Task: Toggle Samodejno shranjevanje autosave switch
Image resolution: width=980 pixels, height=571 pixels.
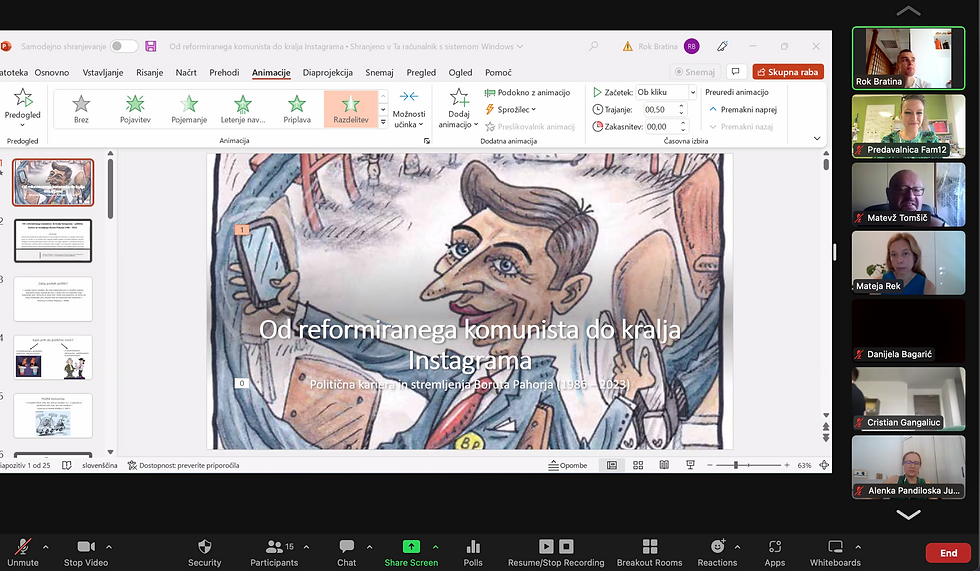Action: [x=124, y=46]
